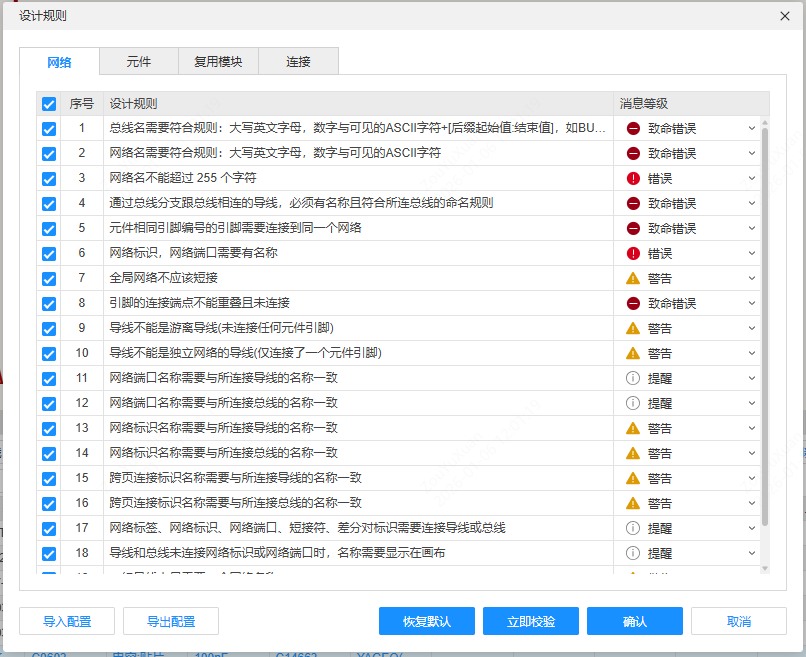The height and width of the screenshot is (657, 806).
Task: Open the message level dropdown for rule 6
Action: (750, 253)
